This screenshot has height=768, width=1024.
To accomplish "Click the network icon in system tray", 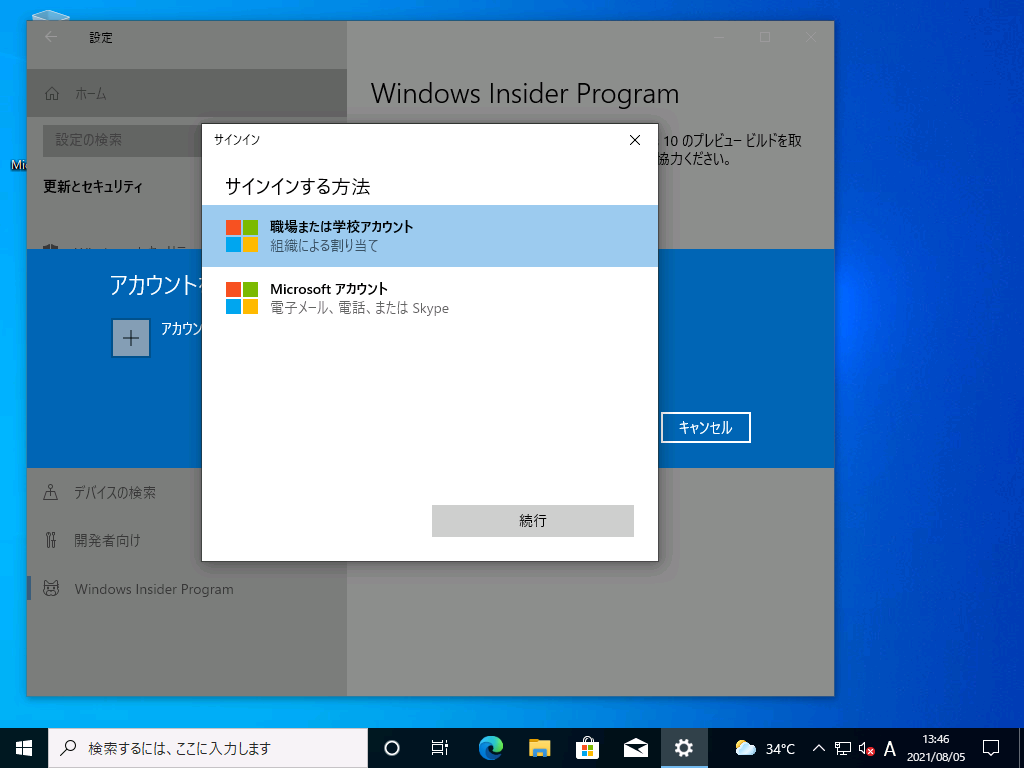I will [x=842, y=748].
